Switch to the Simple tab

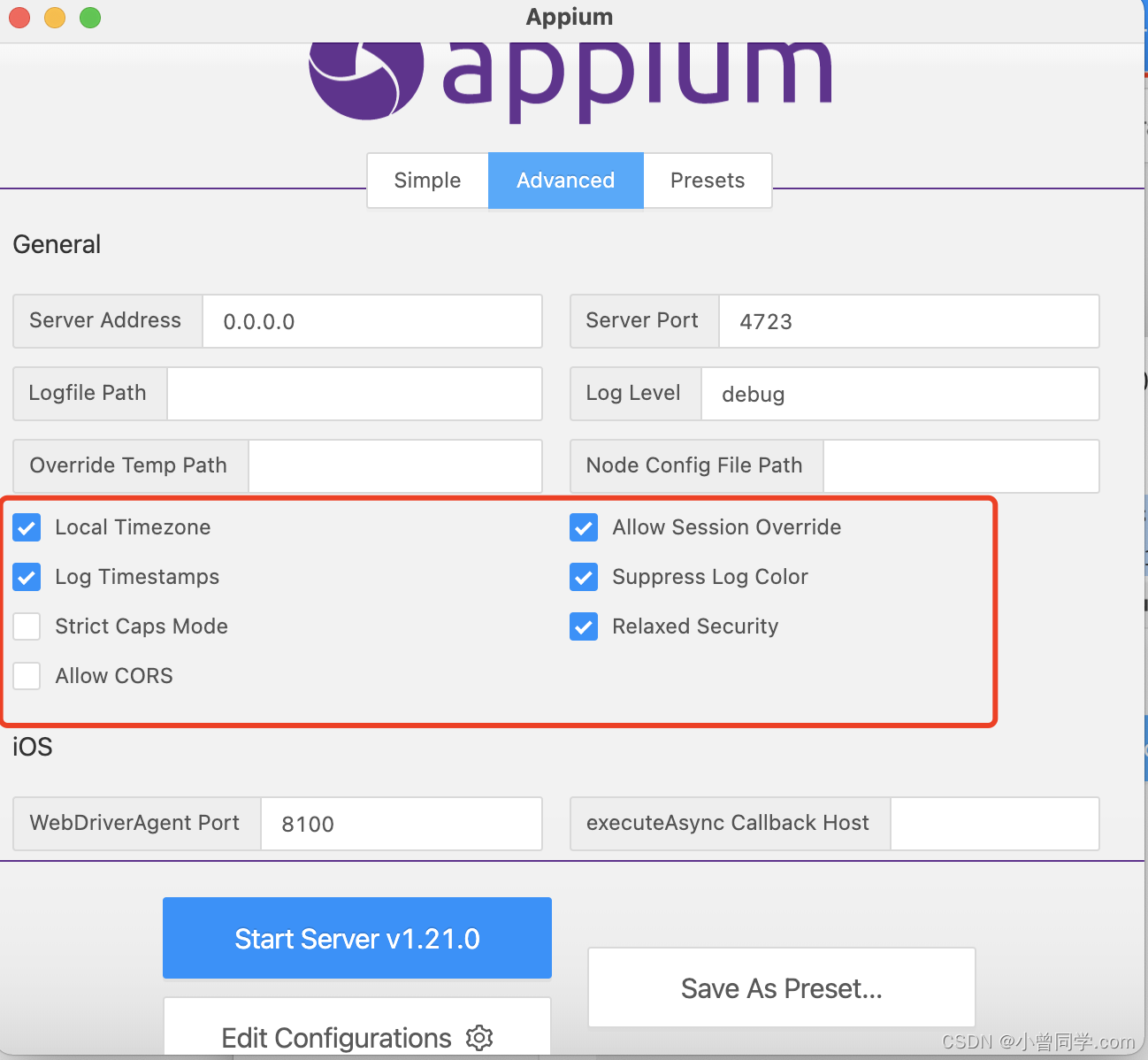click(x=427, y=181)
